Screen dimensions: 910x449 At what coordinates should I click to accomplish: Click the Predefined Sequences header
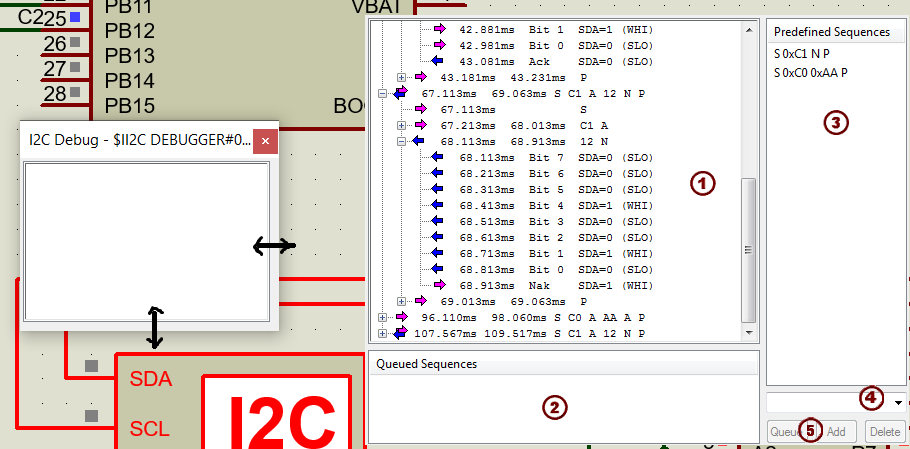point(832,32)
